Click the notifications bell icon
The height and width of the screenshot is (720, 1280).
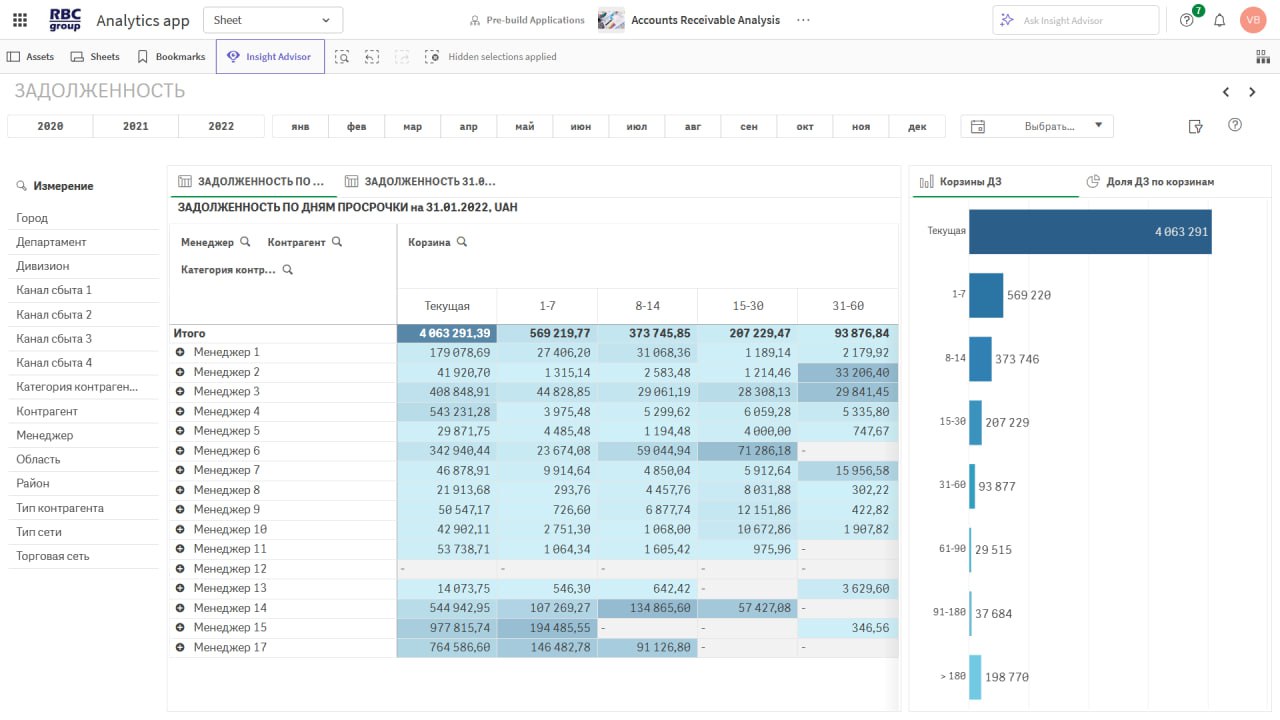click(1219, 20)
